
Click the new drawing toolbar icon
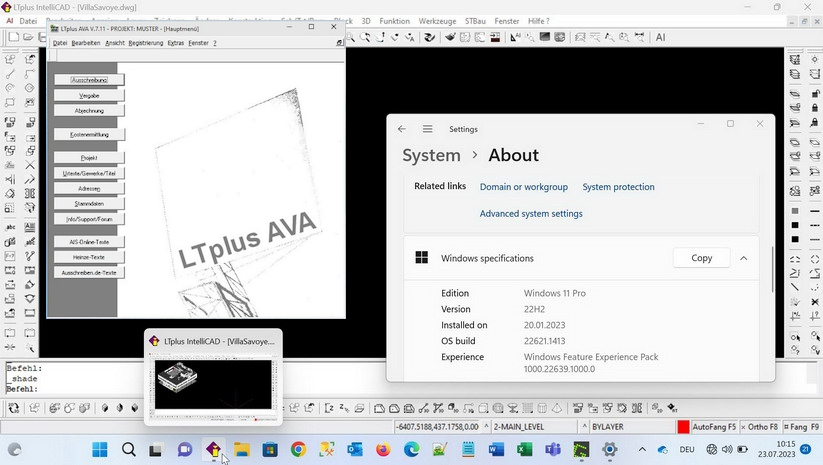pos(14,37)
